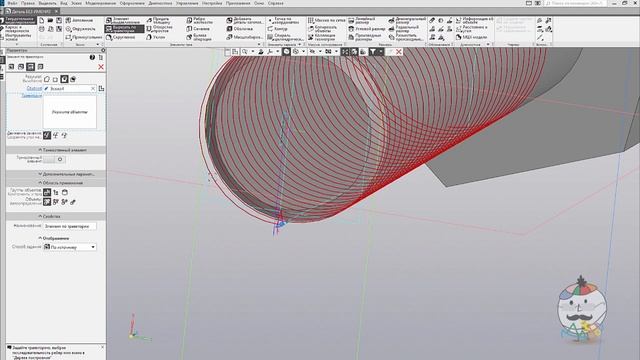Select the Ребро жесткости tool
This screenshot has width=640, height=360.
click(x=200, y=20)
